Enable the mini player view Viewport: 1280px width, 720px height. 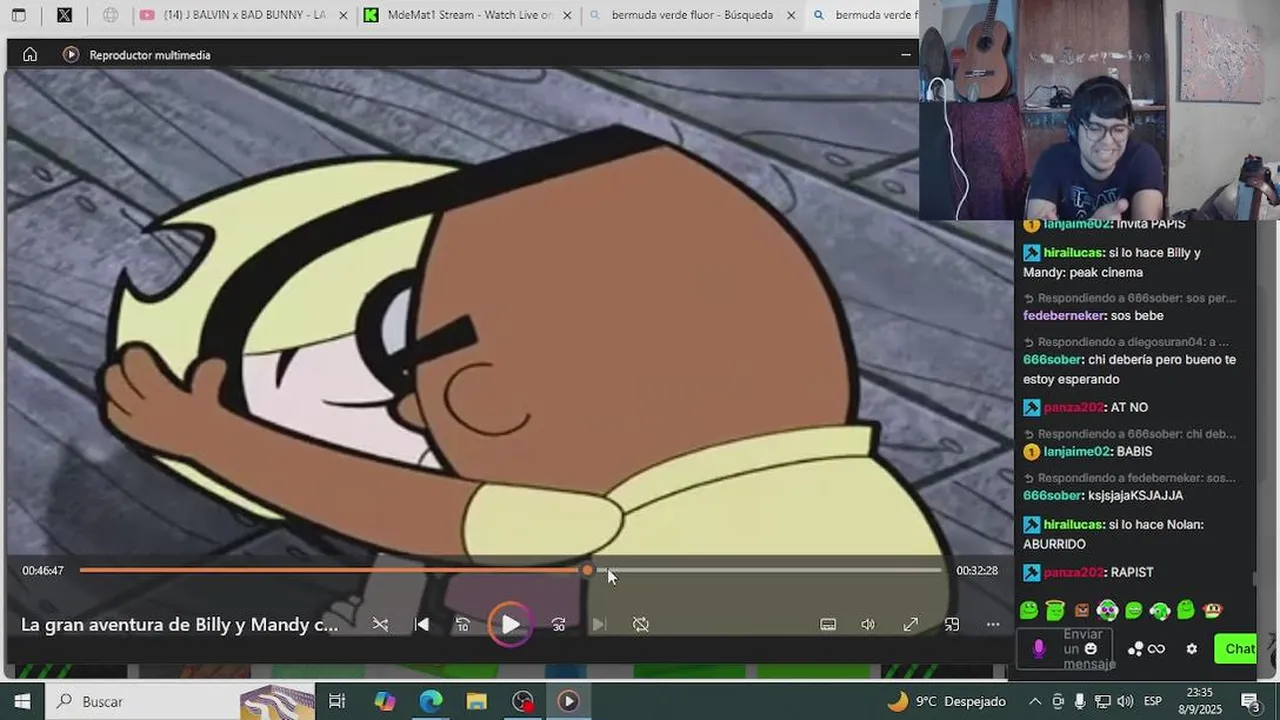(x=952, y=624)
